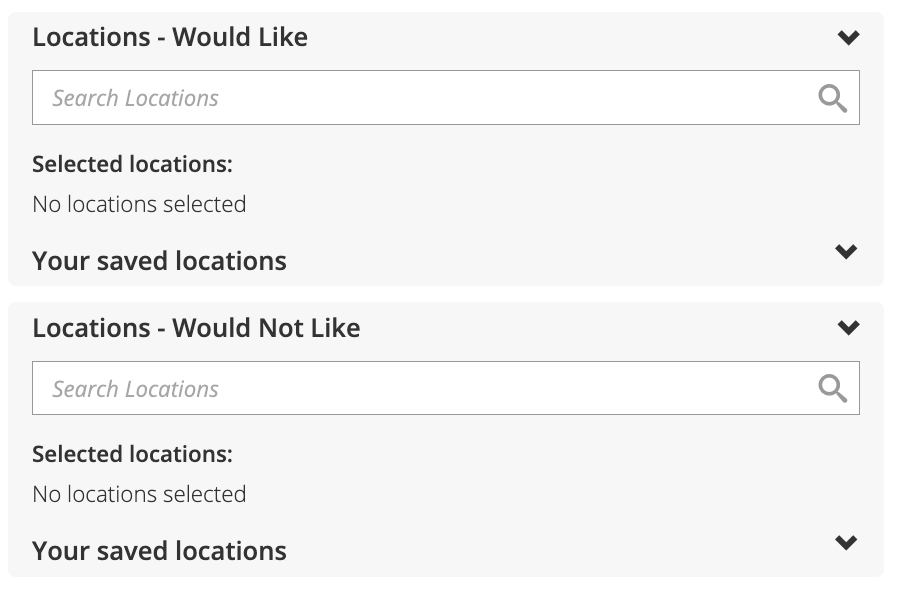Click empty area right of Would Like's No locations selected
The height and width of the screenshot is (612, 902).
point(552,204)
